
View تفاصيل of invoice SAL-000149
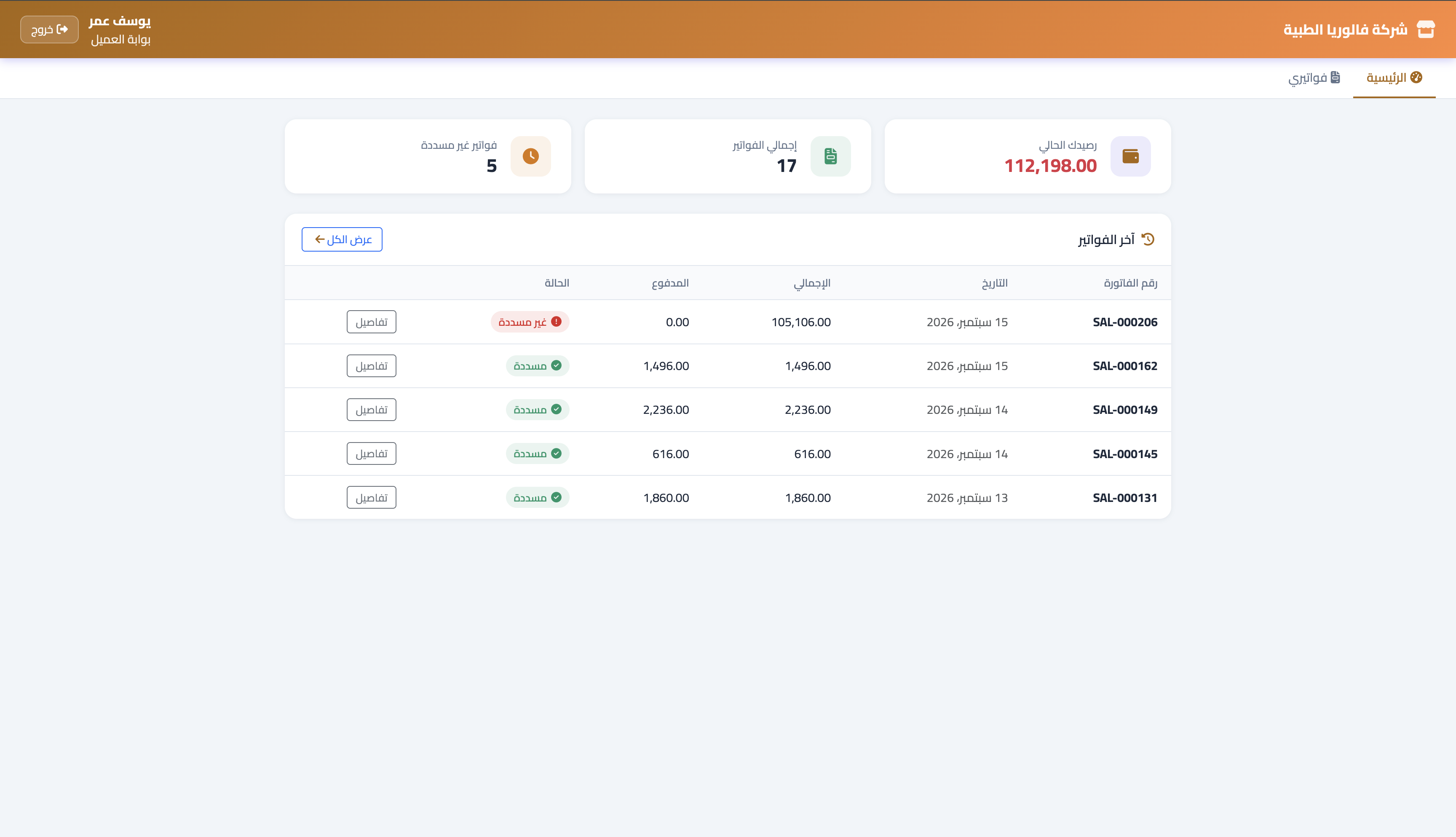click(x=371, y=409)
